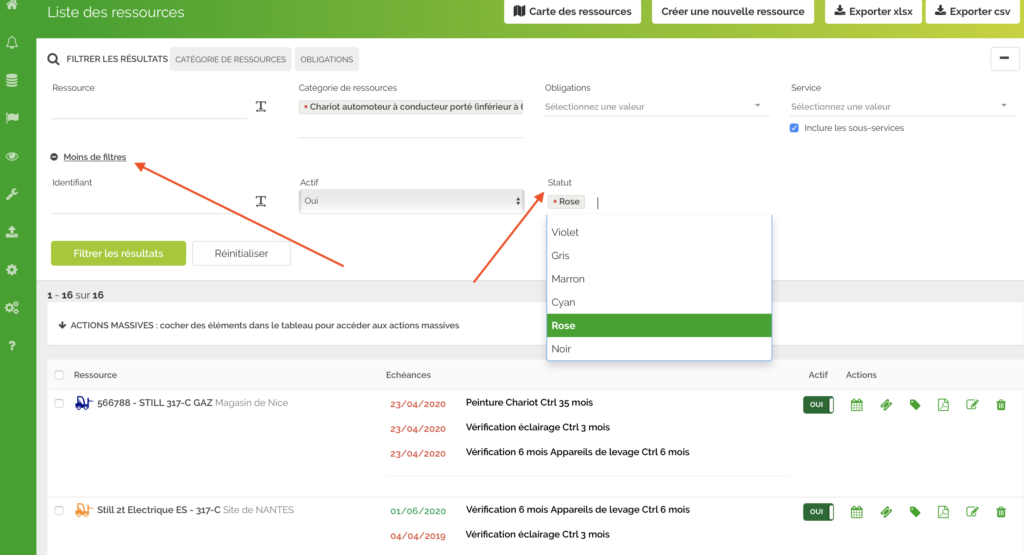Toggle Actif switch for 566788 STILL 317-C GAZ
The image size is (1024, 555).
817,404
